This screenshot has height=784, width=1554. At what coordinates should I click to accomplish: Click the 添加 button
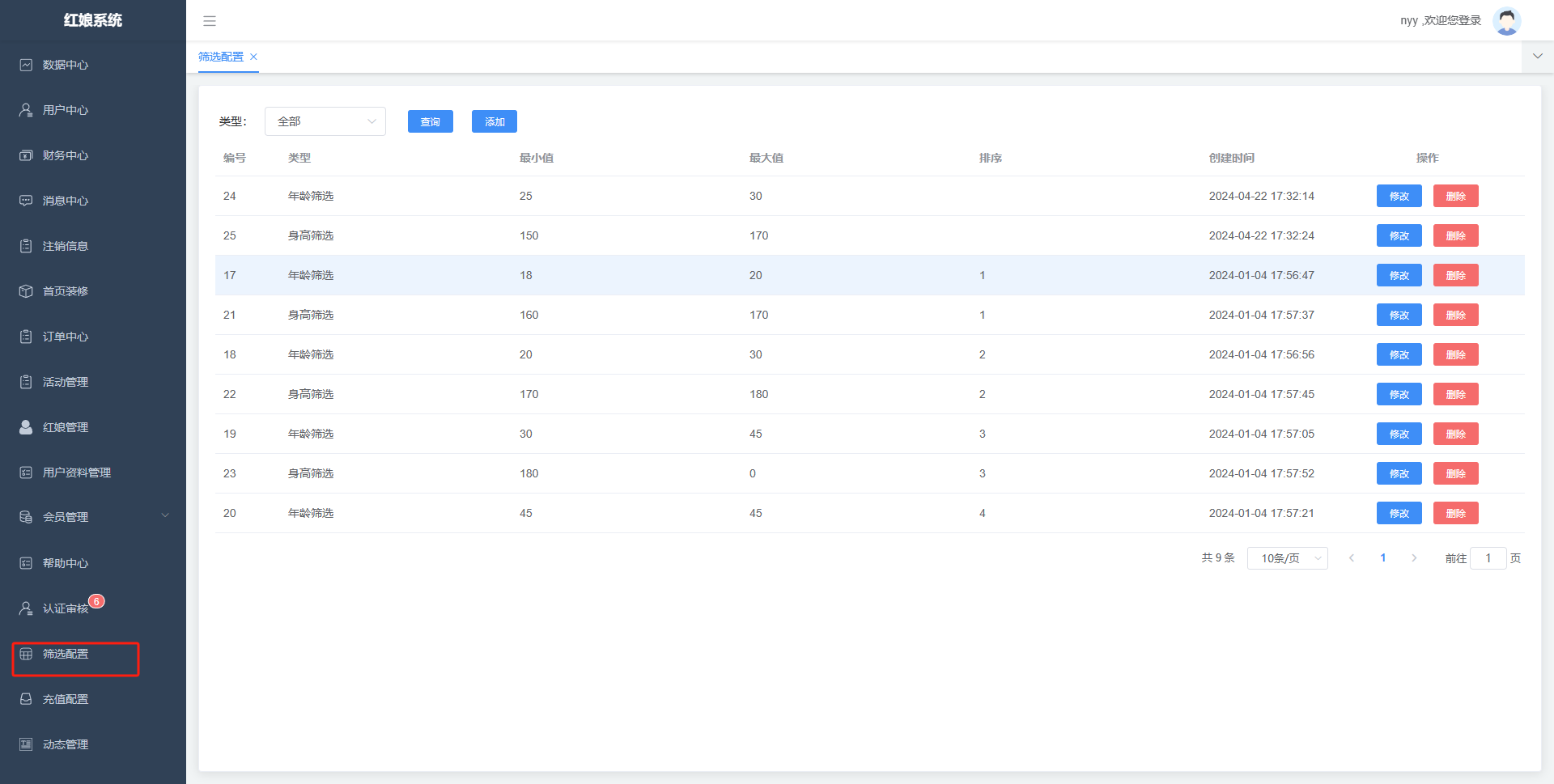point(494,121)
